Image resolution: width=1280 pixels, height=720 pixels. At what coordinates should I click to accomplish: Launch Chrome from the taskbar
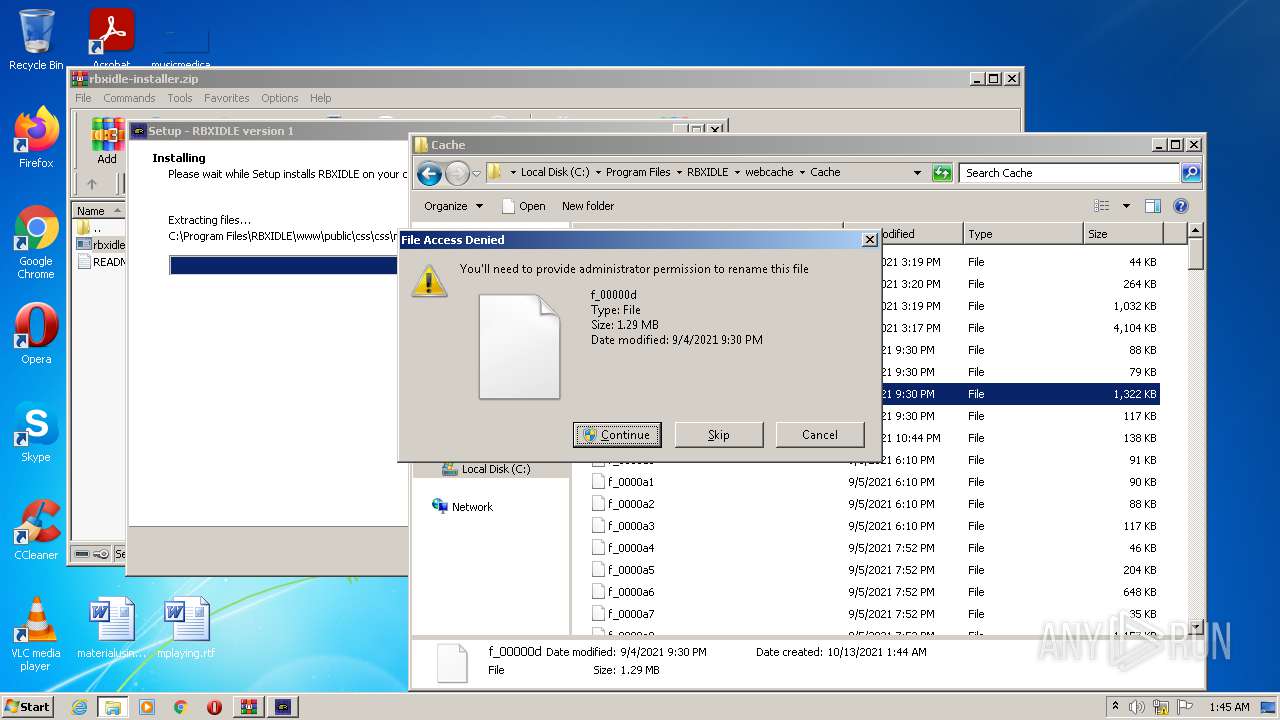pyautogui.click(x=180, y=707)
